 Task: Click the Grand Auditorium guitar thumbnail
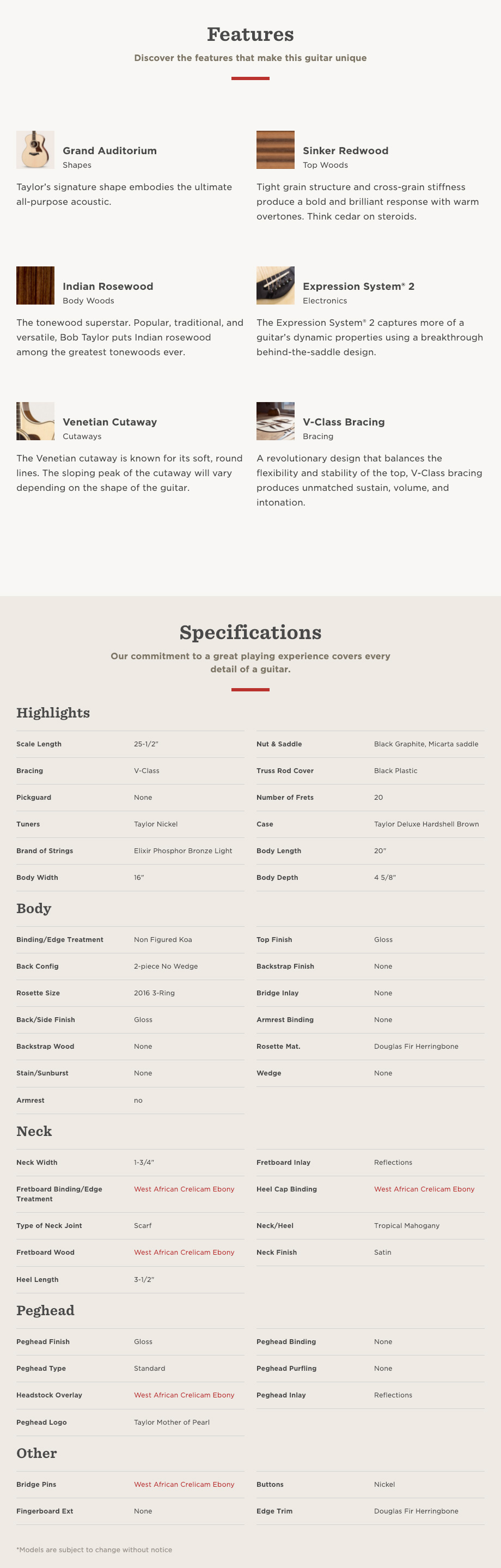coord(35,150)
